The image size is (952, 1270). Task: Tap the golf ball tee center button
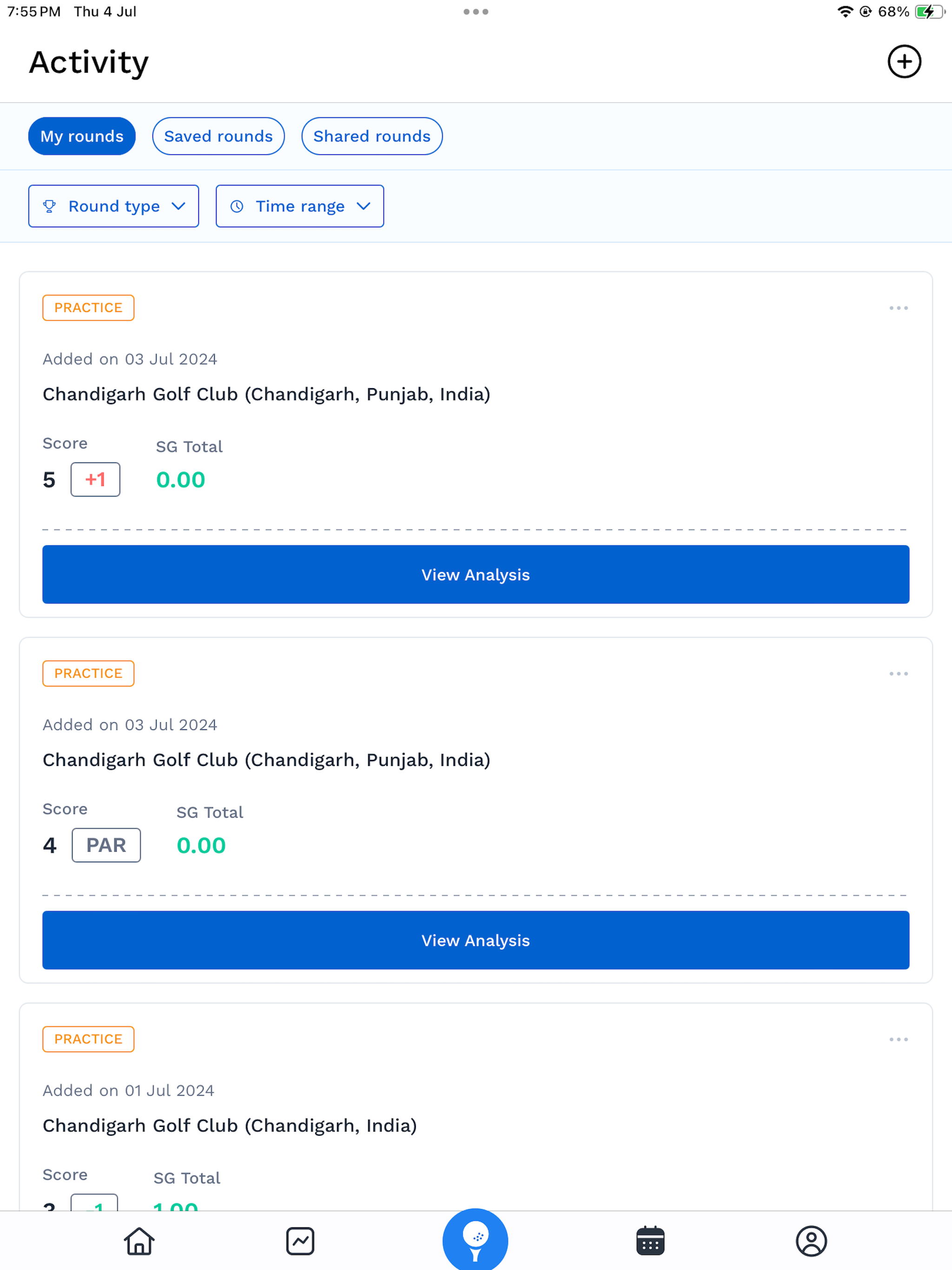pyautogui.click(x=476, y=1240)
